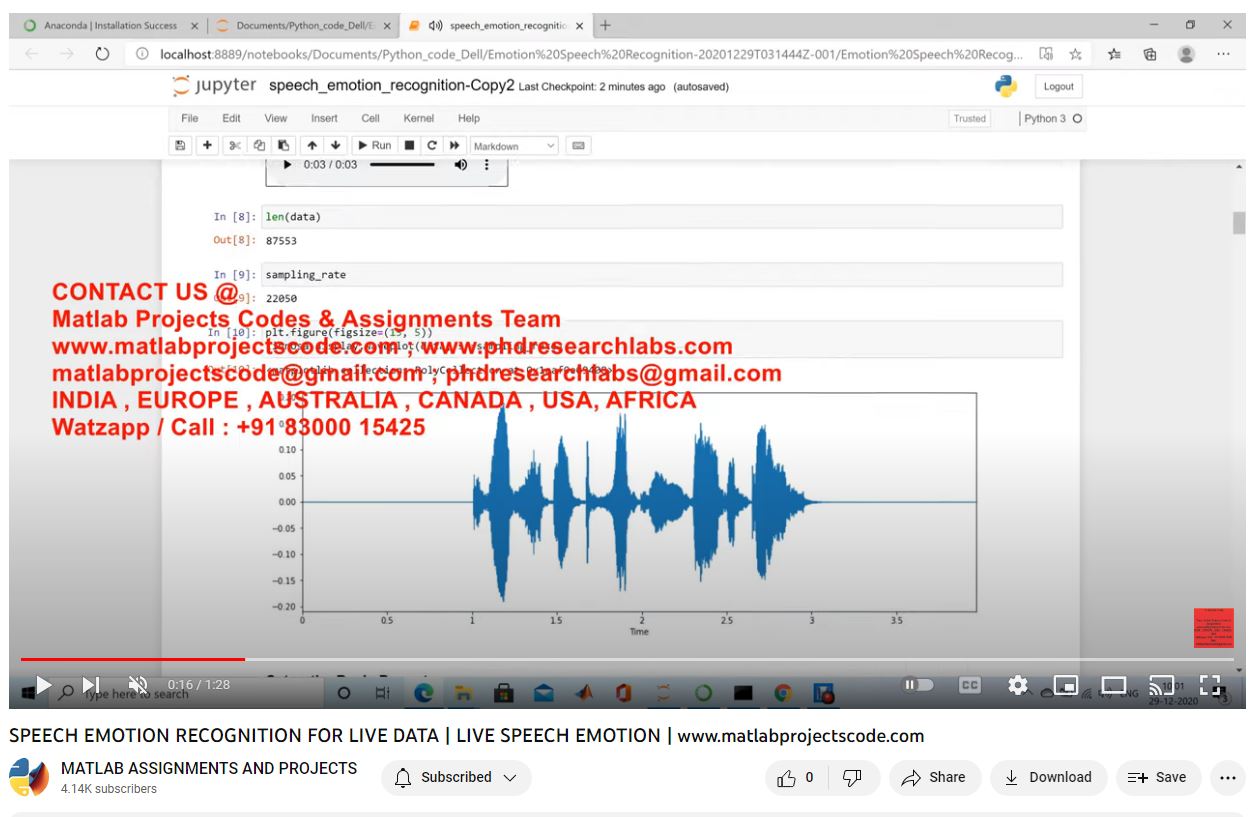Cast video to a TV

[x=1161, y=685]
